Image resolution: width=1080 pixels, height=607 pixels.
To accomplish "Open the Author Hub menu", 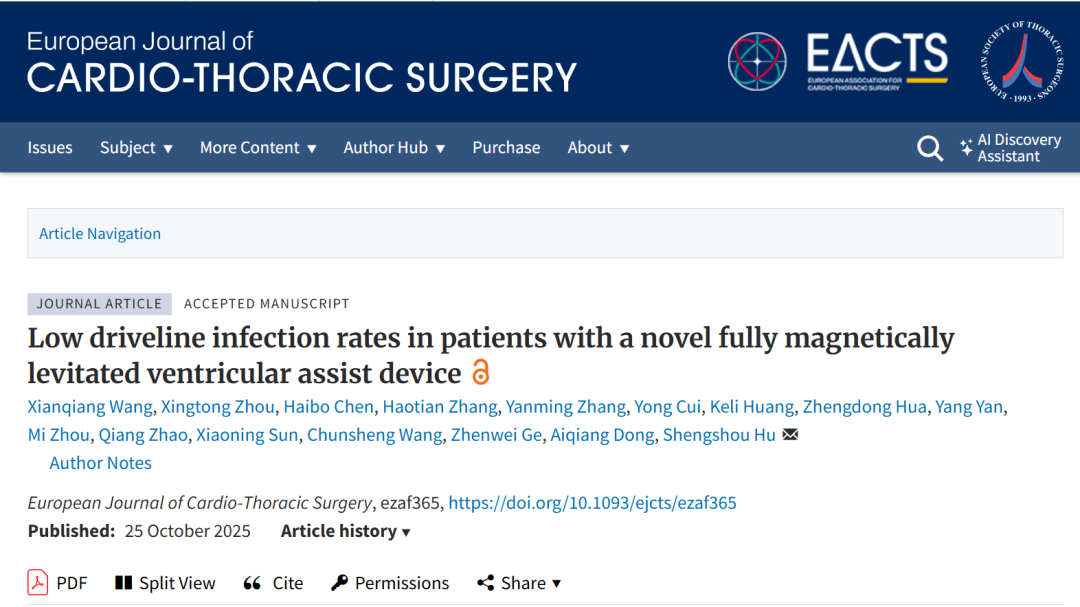I will point(394,148).
